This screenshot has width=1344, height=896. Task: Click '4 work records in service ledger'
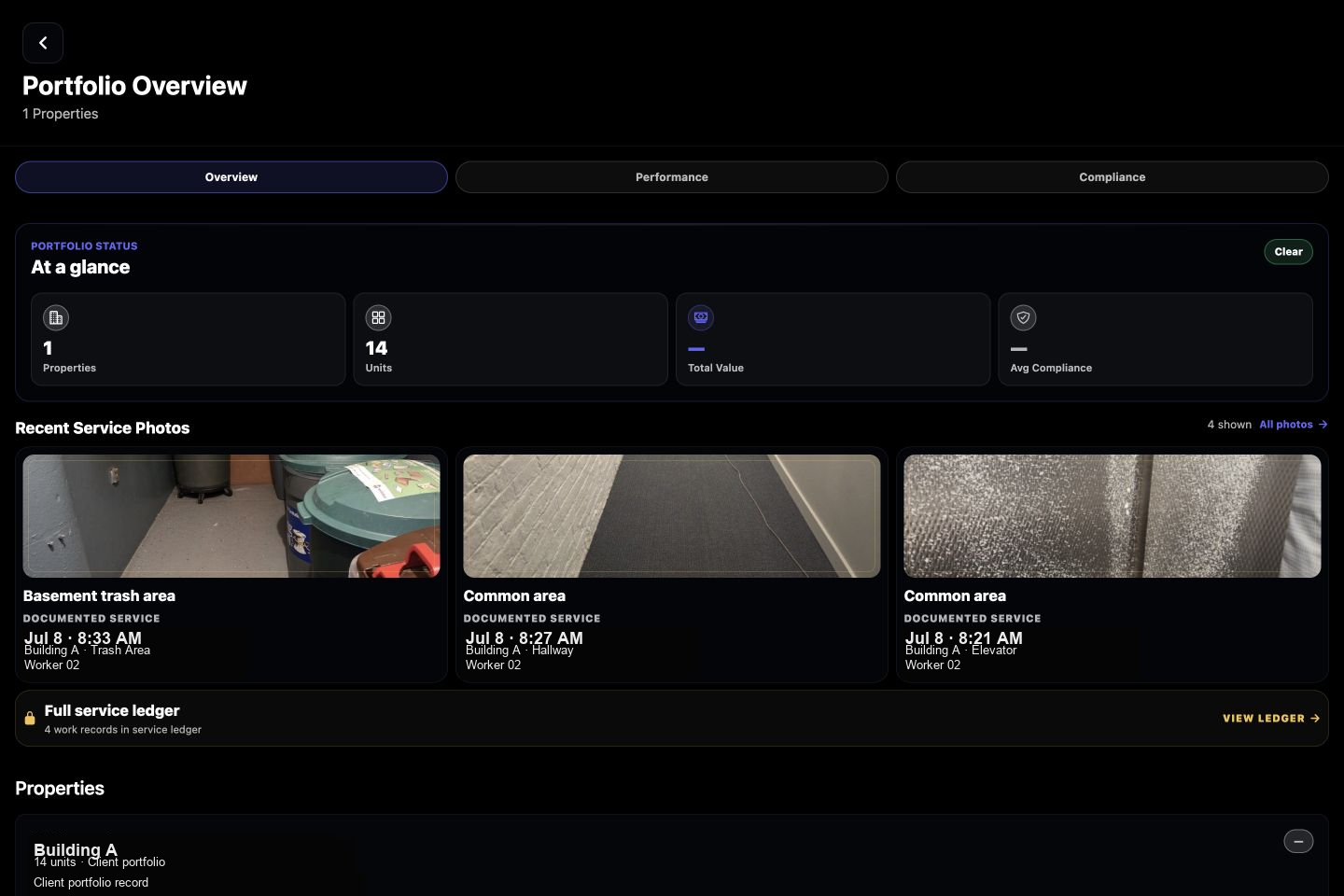pos(123,730)
